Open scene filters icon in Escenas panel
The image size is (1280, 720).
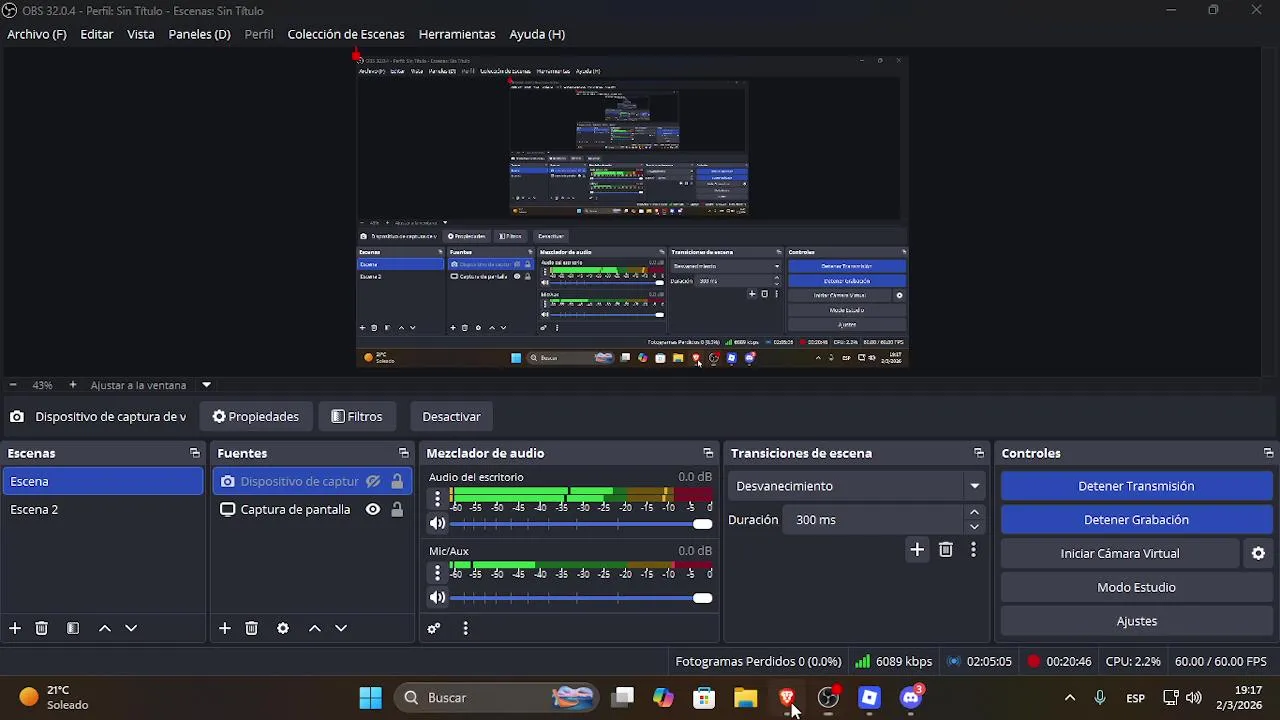point(73,628)
